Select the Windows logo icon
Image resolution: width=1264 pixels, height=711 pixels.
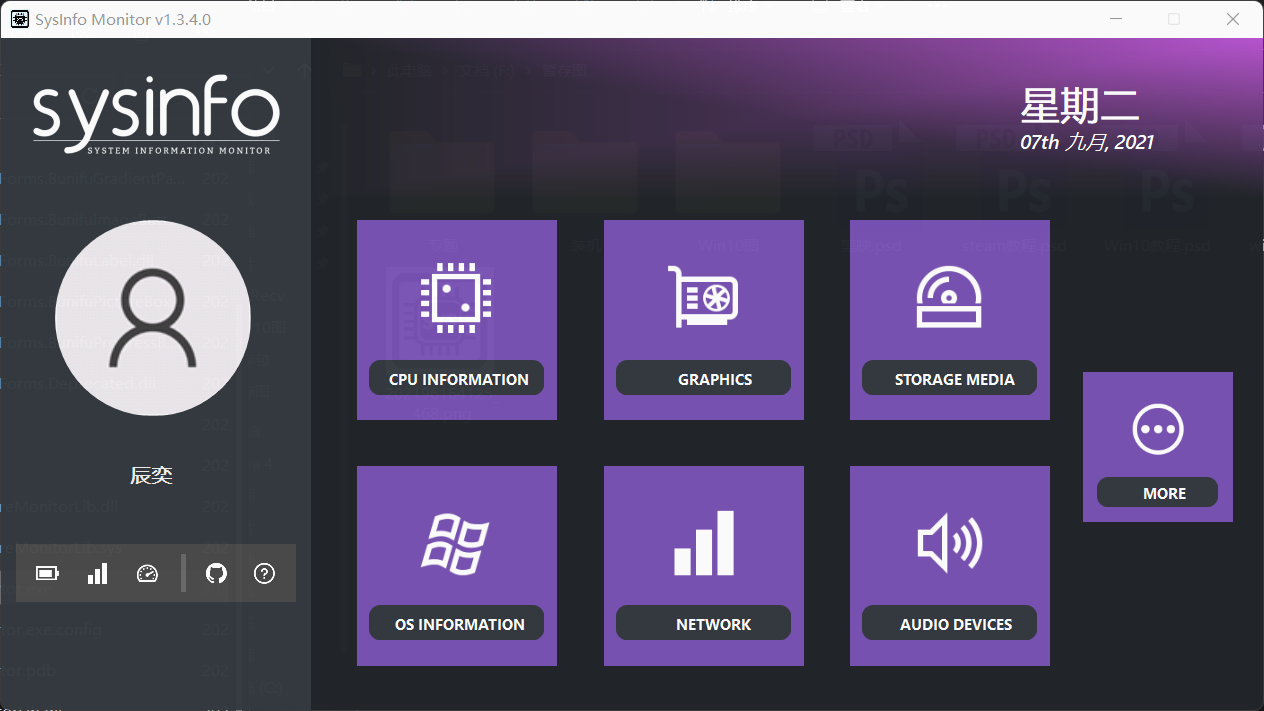456,543
